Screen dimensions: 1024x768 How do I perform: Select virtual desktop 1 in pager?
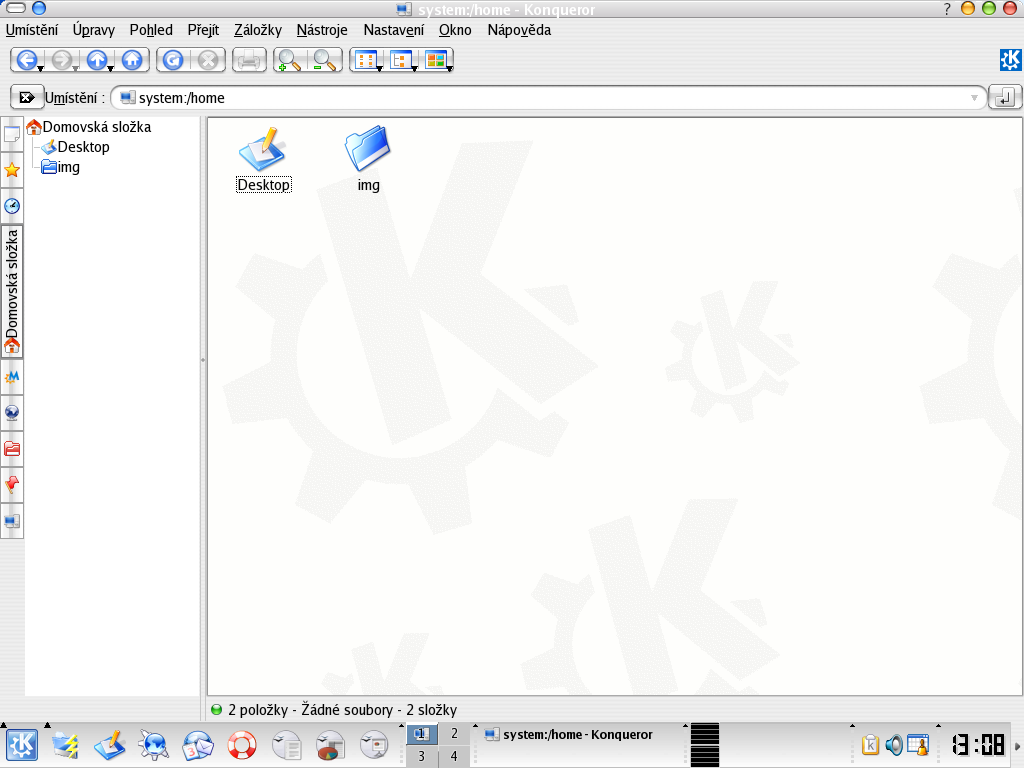tap(422, 734)
